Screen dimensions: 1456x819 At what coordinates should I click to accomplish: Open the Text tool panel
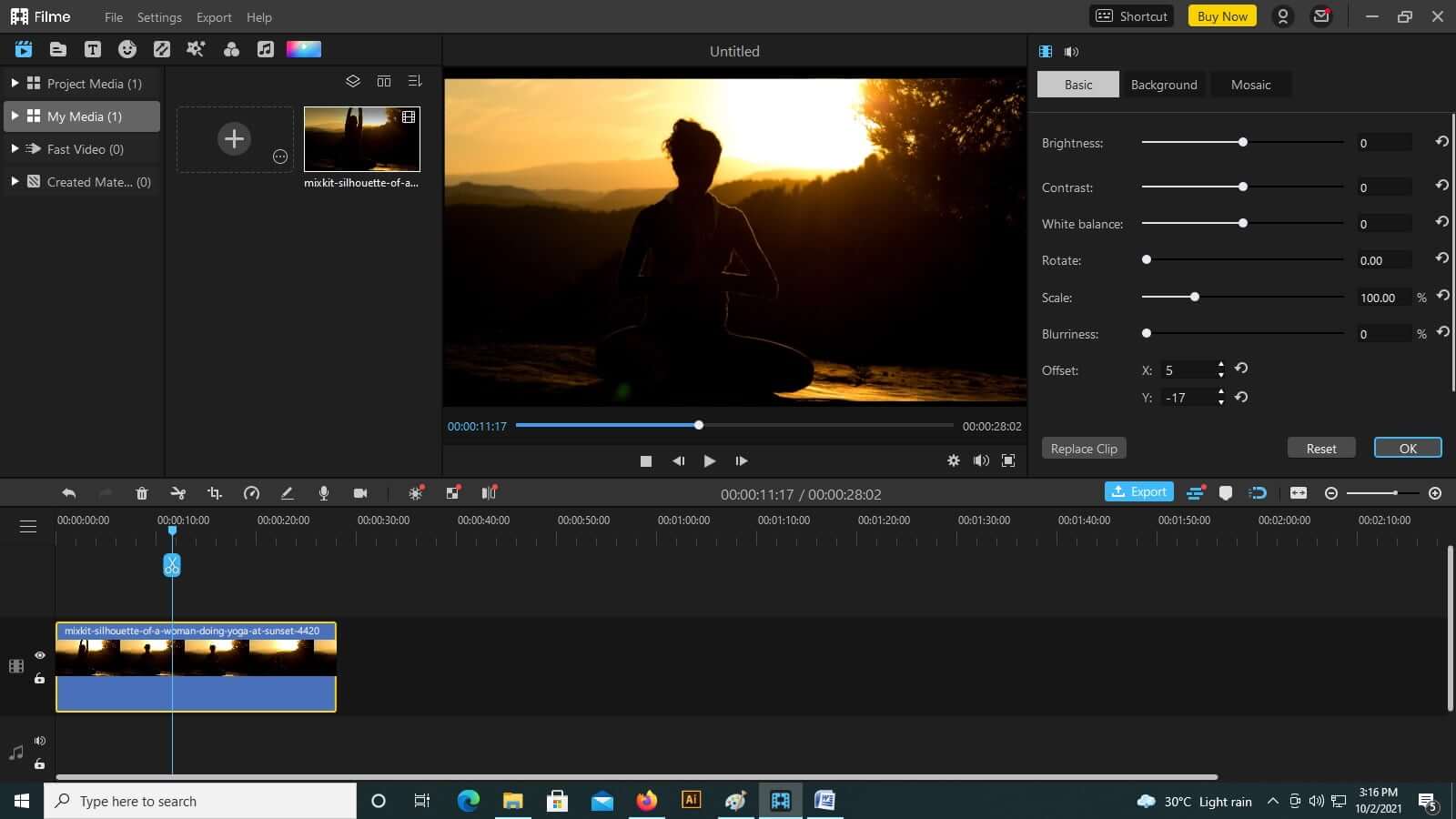coord(94,49)
